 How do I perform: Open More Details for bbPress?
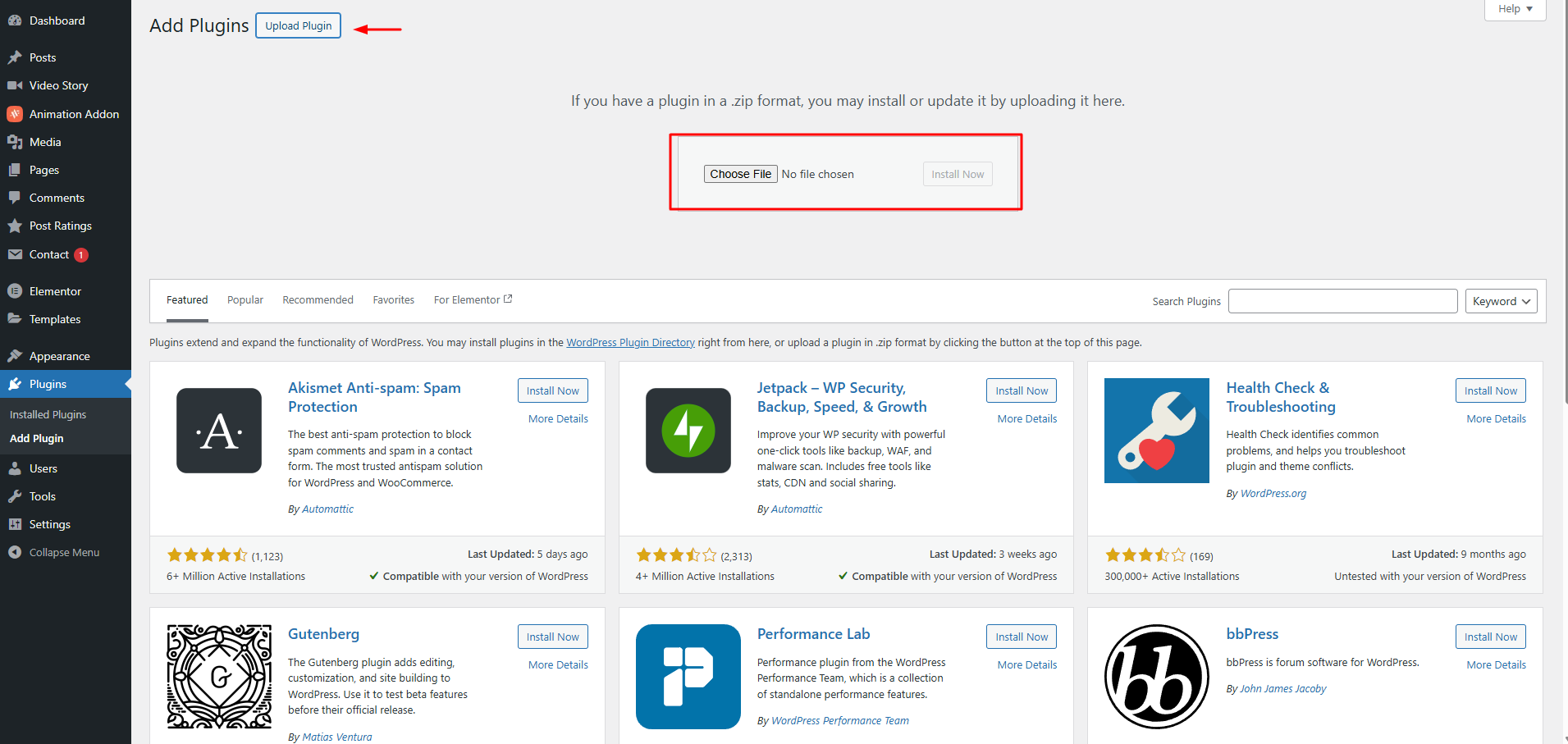click(x=1497, y=665)
